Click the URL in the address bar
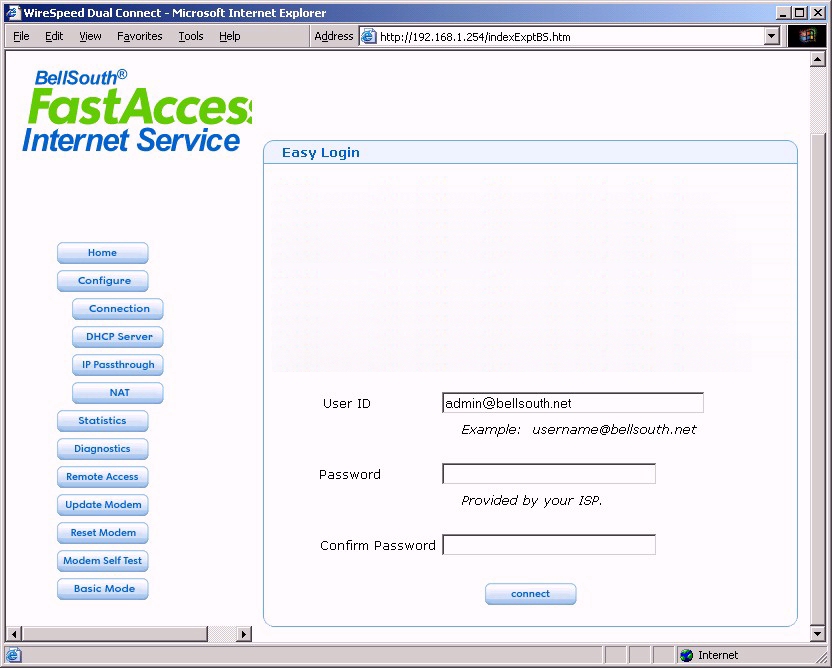 pyautogui.click(x=475, y=37)
